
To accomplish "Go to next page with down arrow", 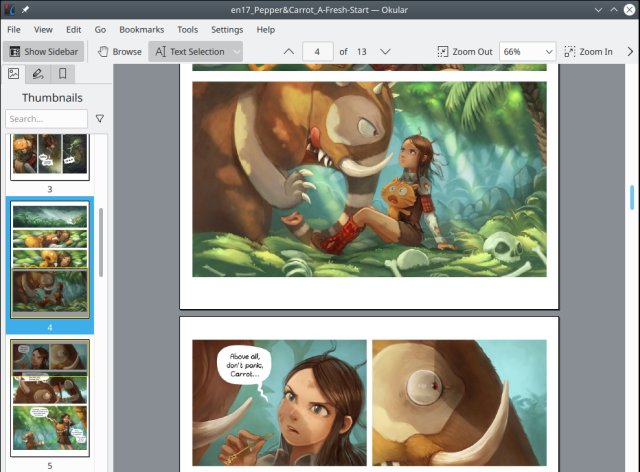I will [x=385, y=52].
